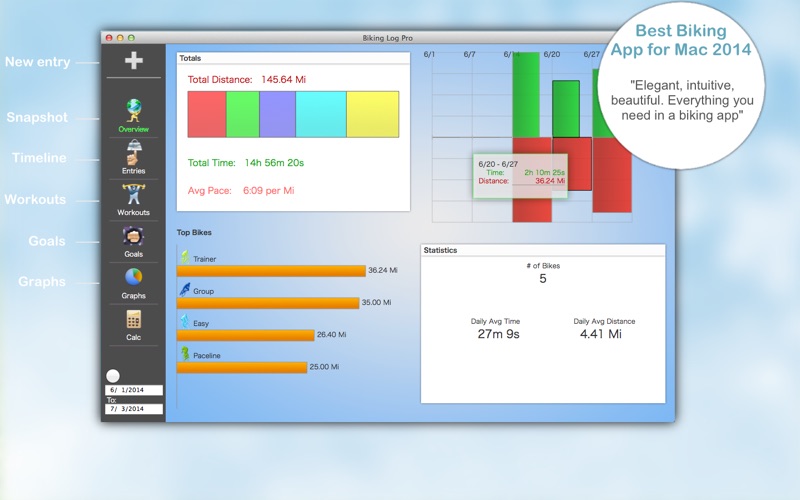This screenshot has height=500, width=800.
Task: Open the Overview globe icon
Action: click(x=134, y=111)
